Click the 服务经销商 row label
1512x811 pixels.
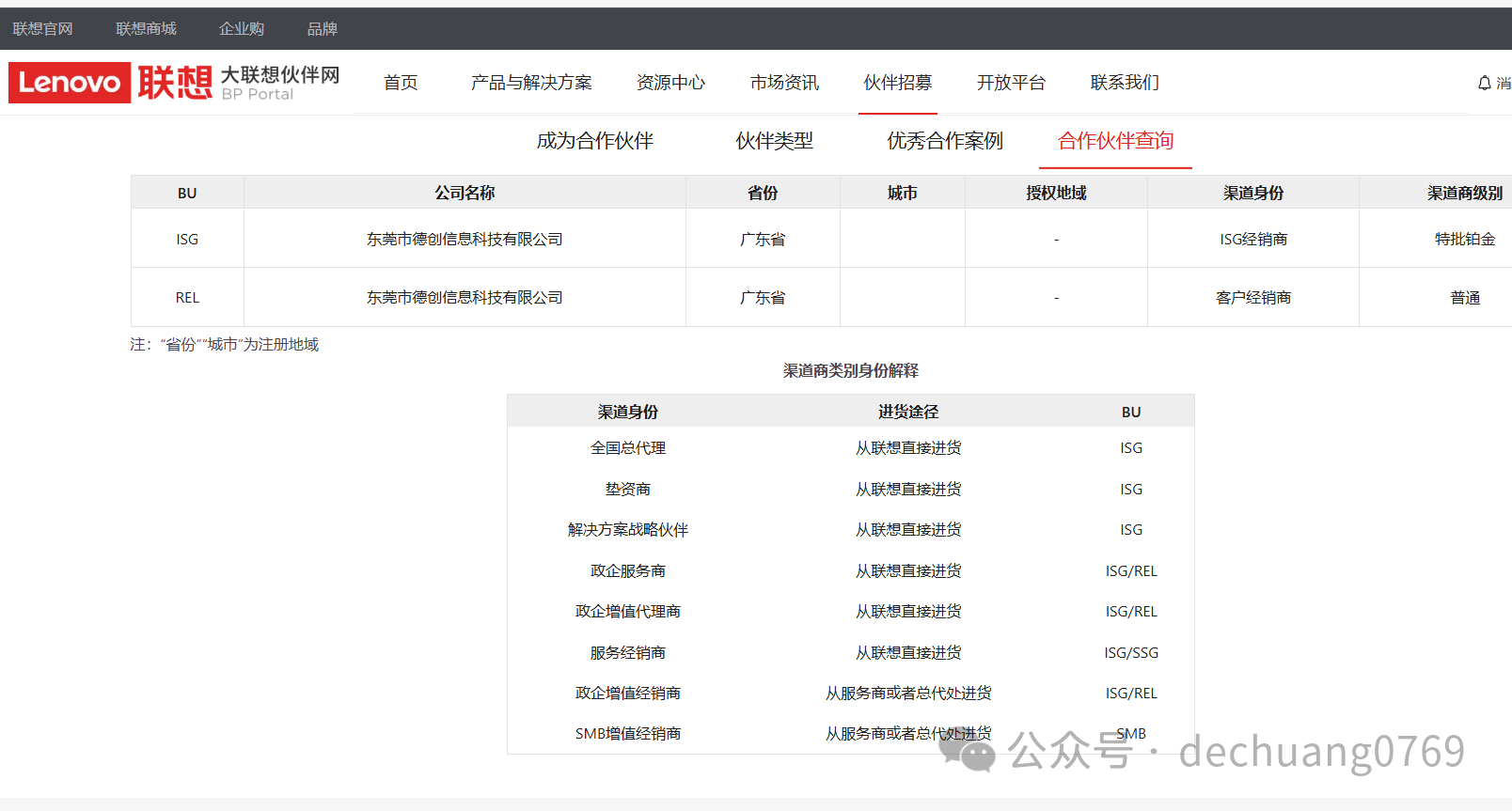628,653
